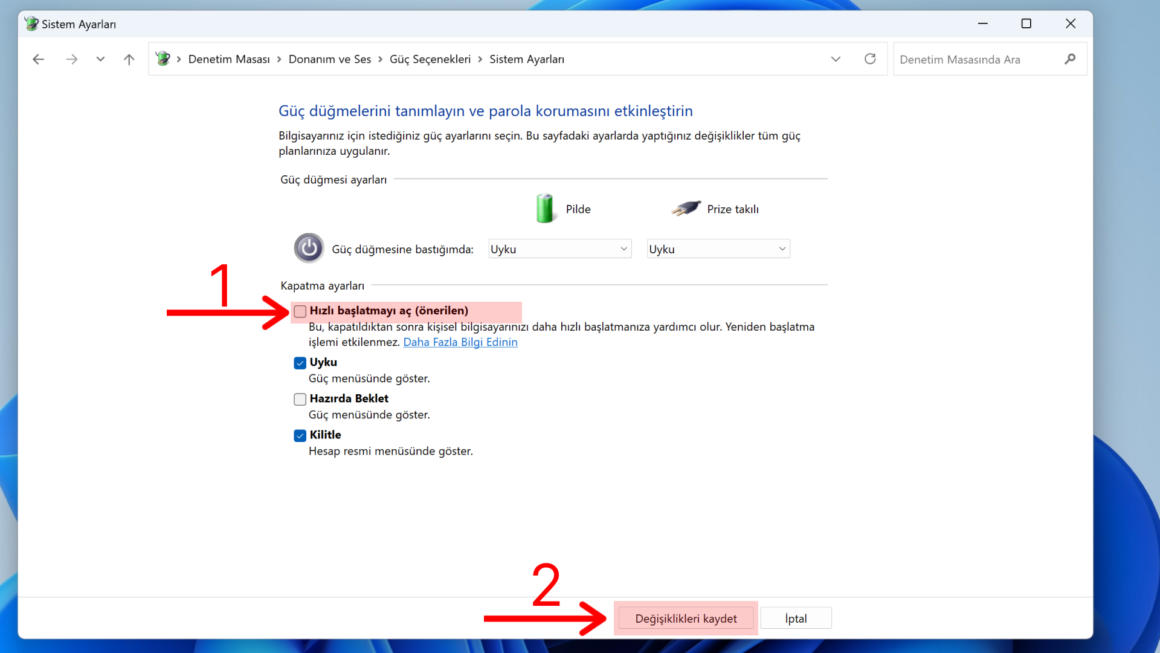This screenshot has width=1160, height=653.
Task: Click the green battery Pilde icon
Action: (x=545, y=209)
